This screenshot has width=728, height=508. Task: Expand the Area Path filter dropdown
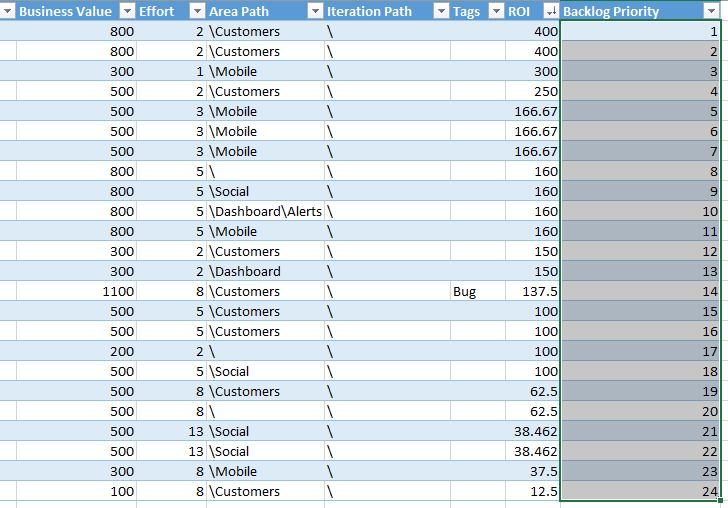[x=313, y=11]
